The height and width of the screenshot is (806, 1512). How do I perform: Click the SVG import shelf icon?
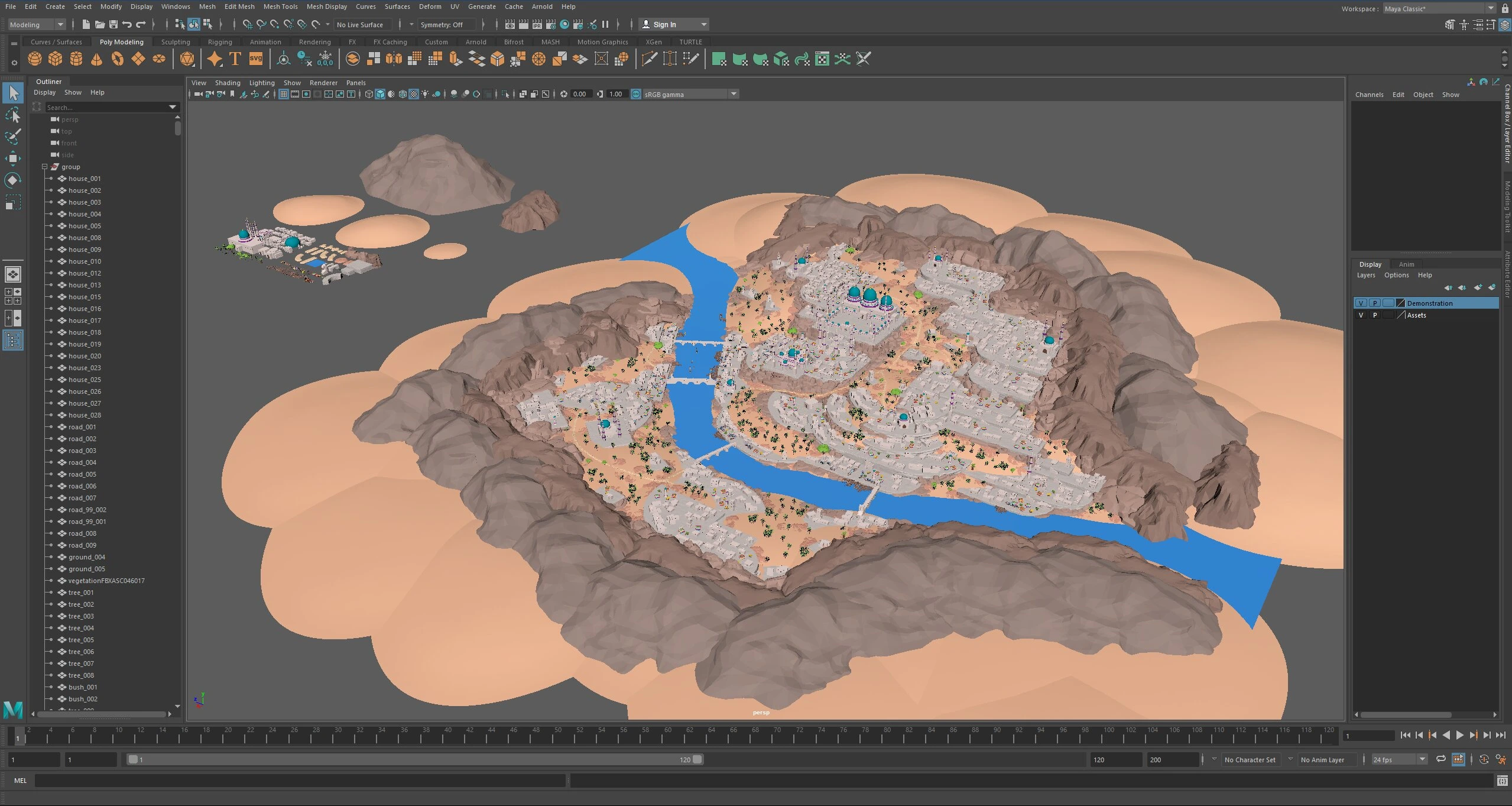pyautogui.click(x=255, y=59)
